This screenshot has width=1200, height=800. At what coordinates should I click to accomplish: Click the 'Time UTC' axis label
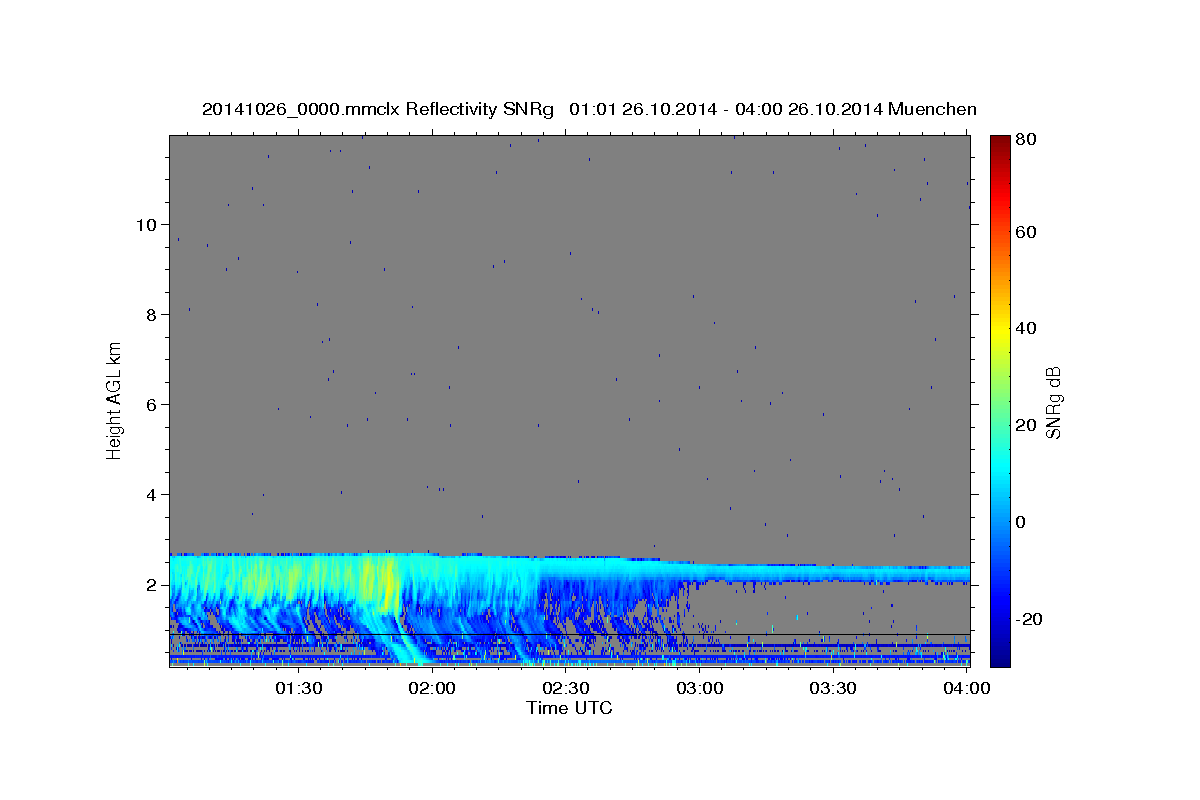[x=569, y=708]
